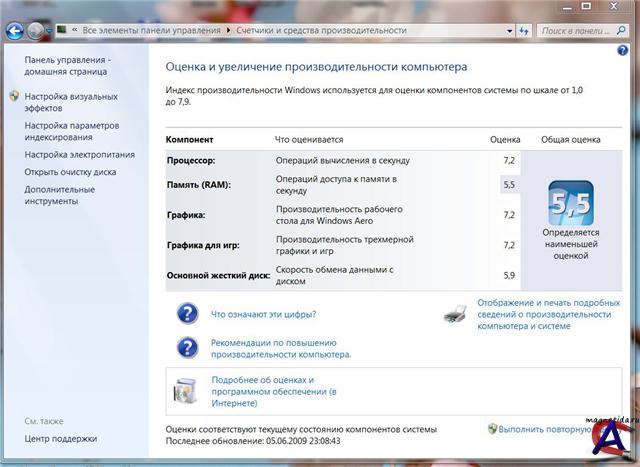Click the Refresh button by address bar
Viewport: 640px width, 467px height.
tap(524, 31)
